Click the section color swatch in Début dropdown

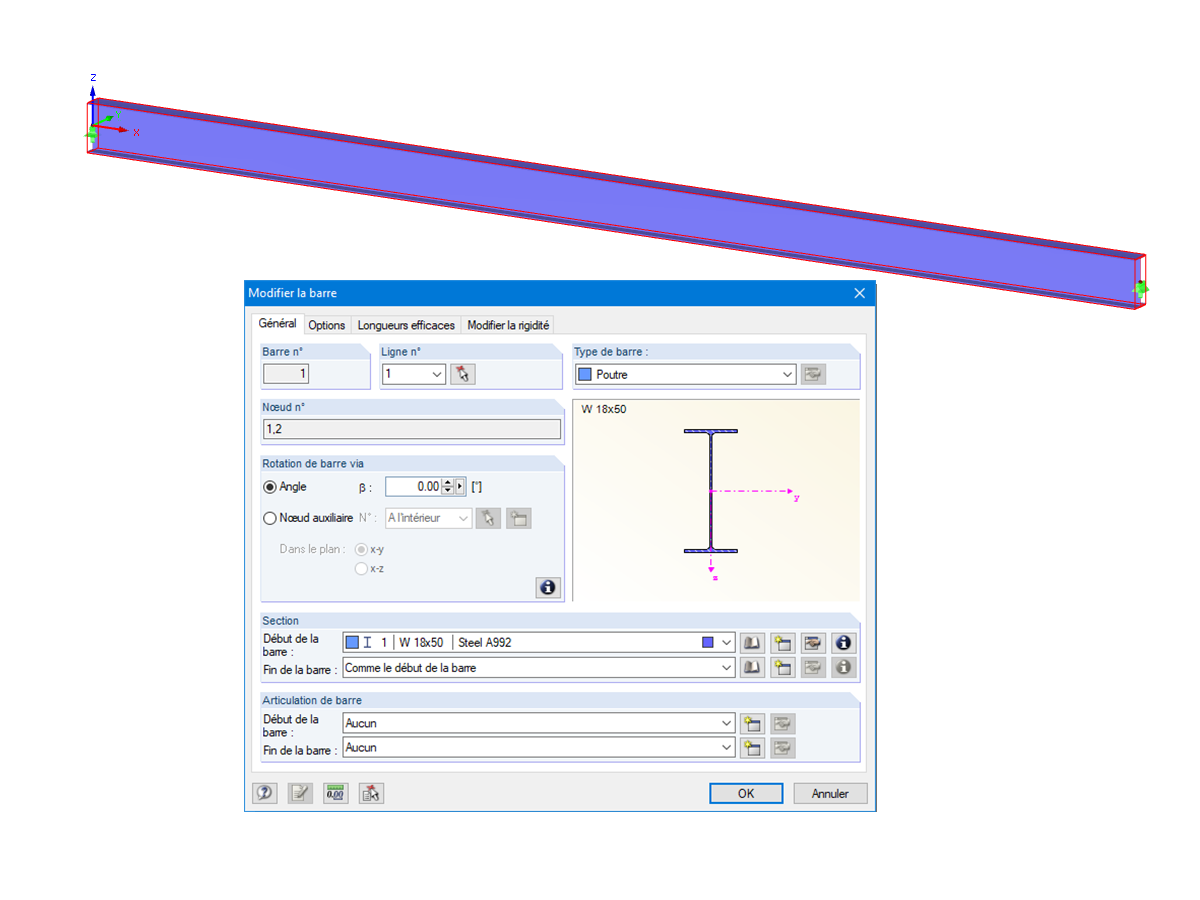pyautogui.click(x=708, y=643)
